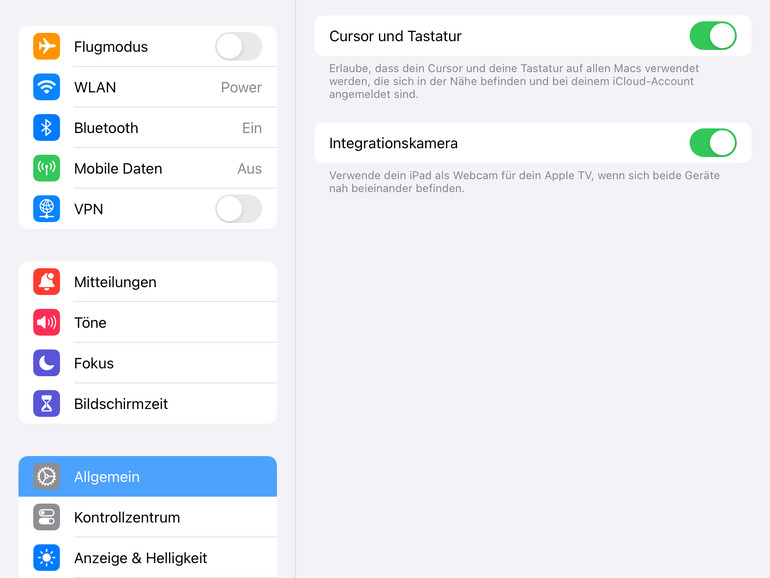Turn on the VPN switch
The image size is (770, 578).
pos(238,209)
